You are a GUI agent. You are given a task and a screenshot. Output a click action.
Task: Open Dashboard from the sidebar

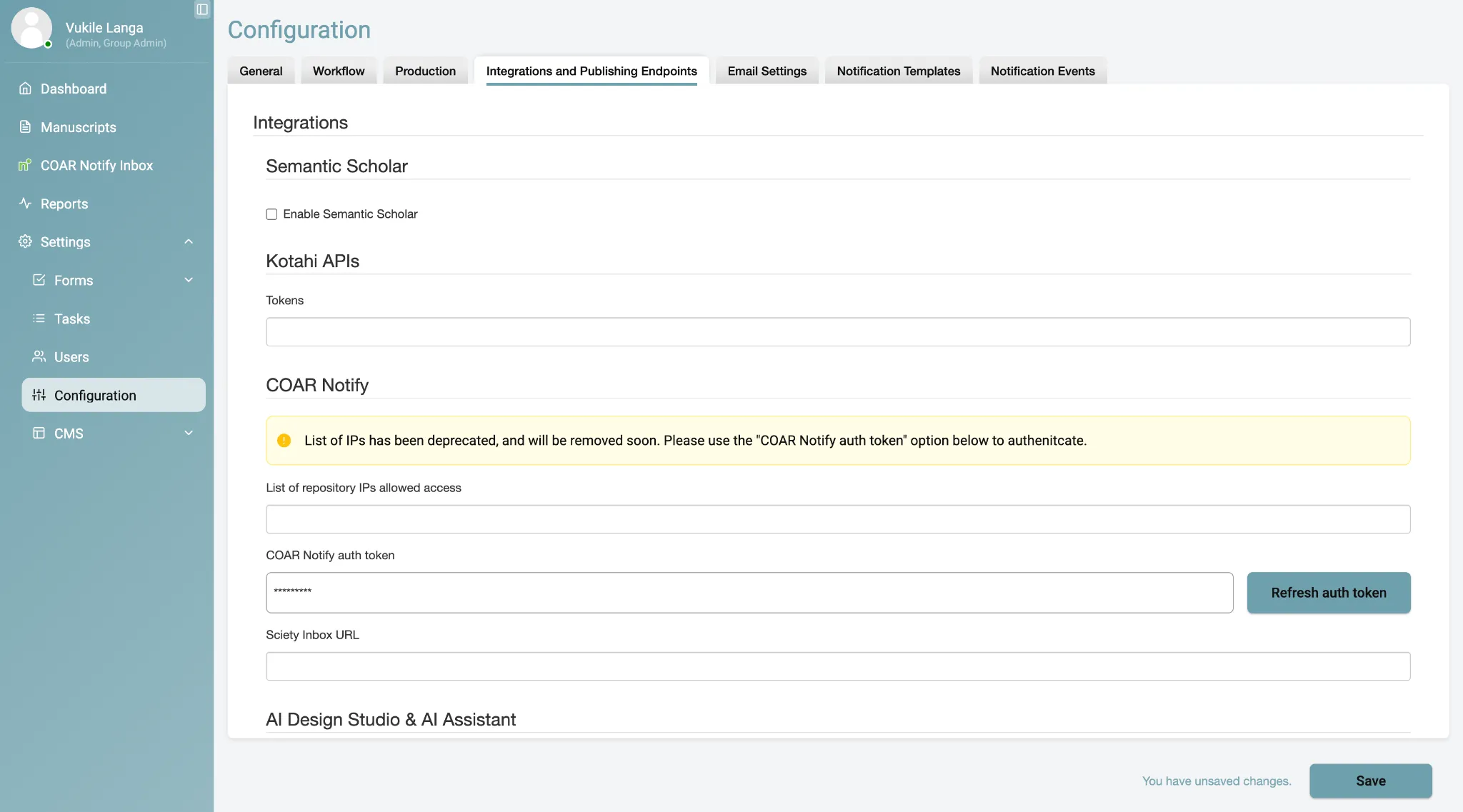point(74,89)
